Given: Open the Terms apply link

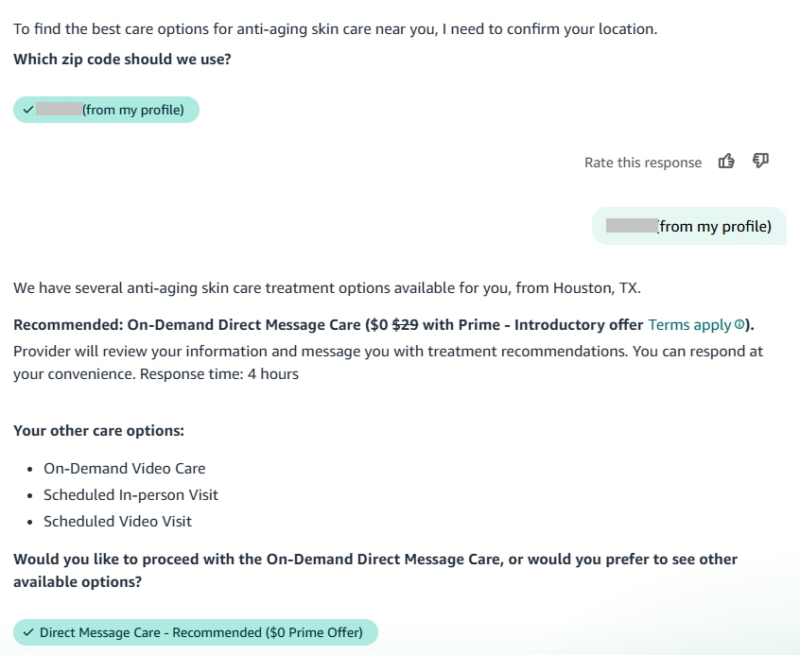Looking at the screenshot, I should click(690, 325).
